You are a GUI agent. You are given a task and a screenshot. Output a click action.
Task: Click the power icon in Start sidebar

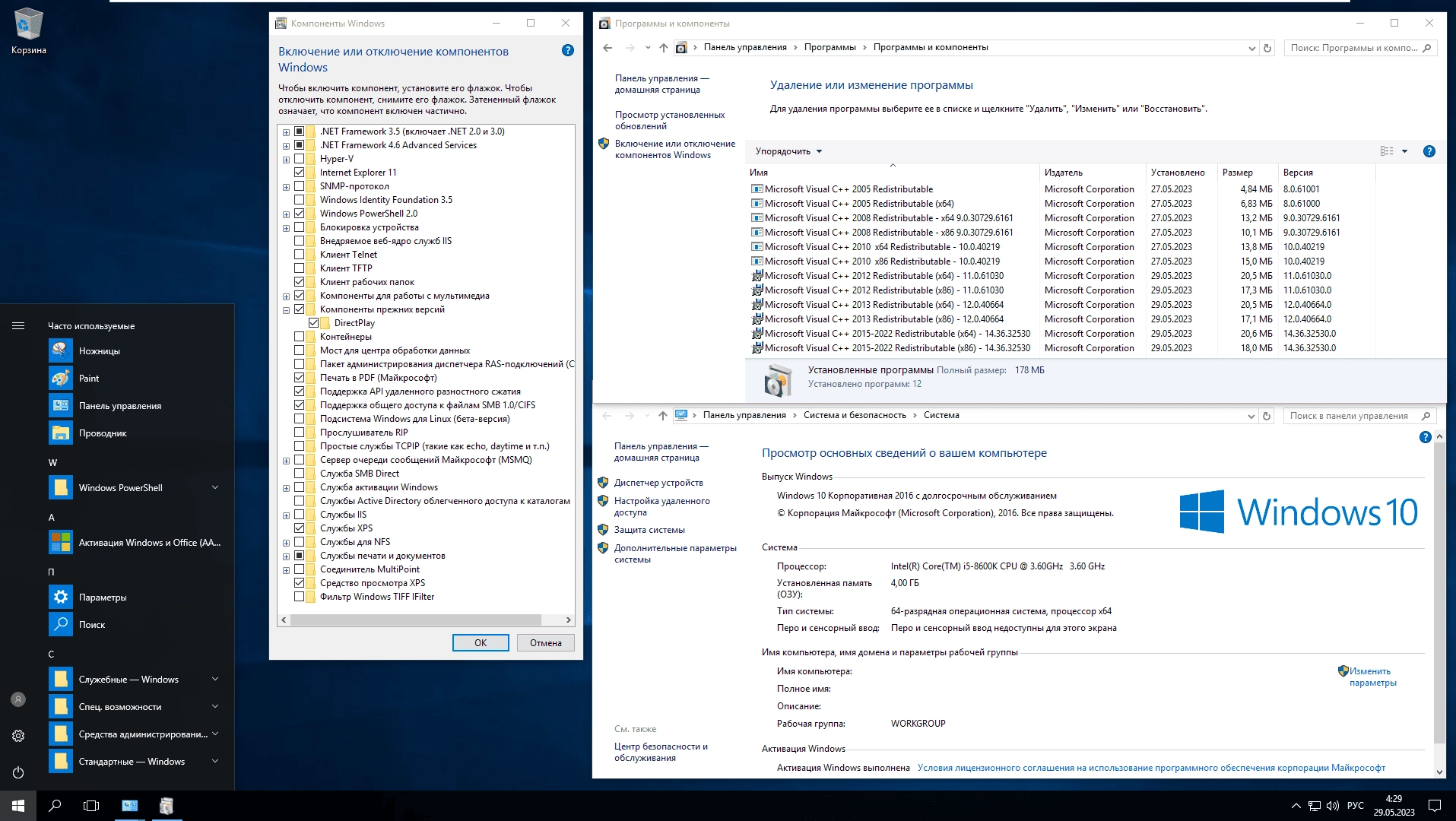pyautogui.click(x=18, y=772)
